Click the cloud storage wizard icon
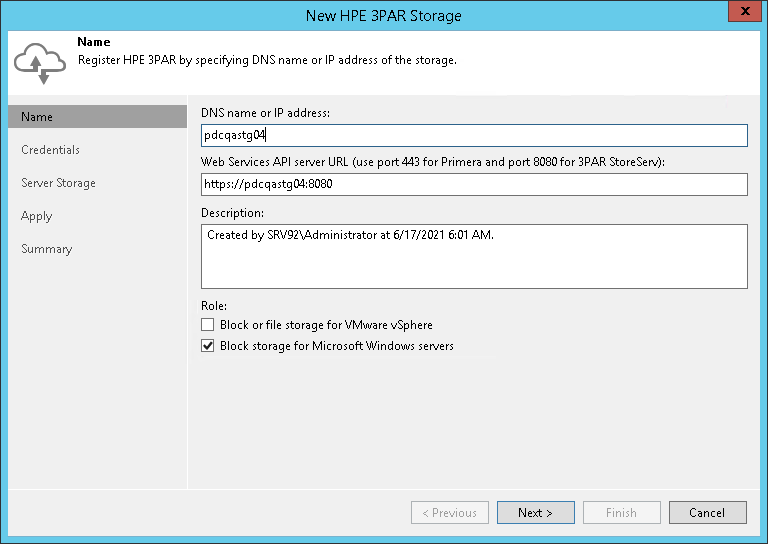Viewport: 768px width, 544px height. click(x=40, y=63)
